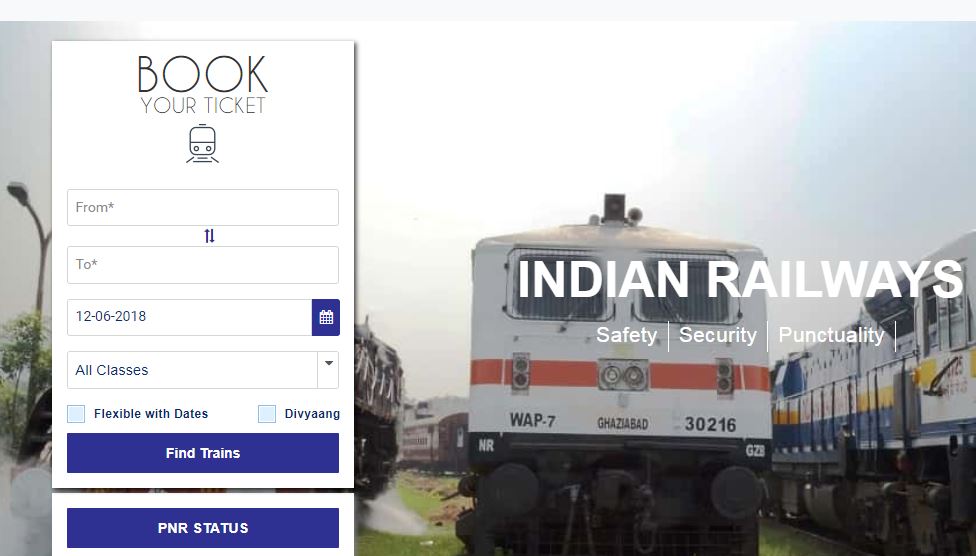
Task: Click the BOOK heading text
Action: [x=202, y=74]
